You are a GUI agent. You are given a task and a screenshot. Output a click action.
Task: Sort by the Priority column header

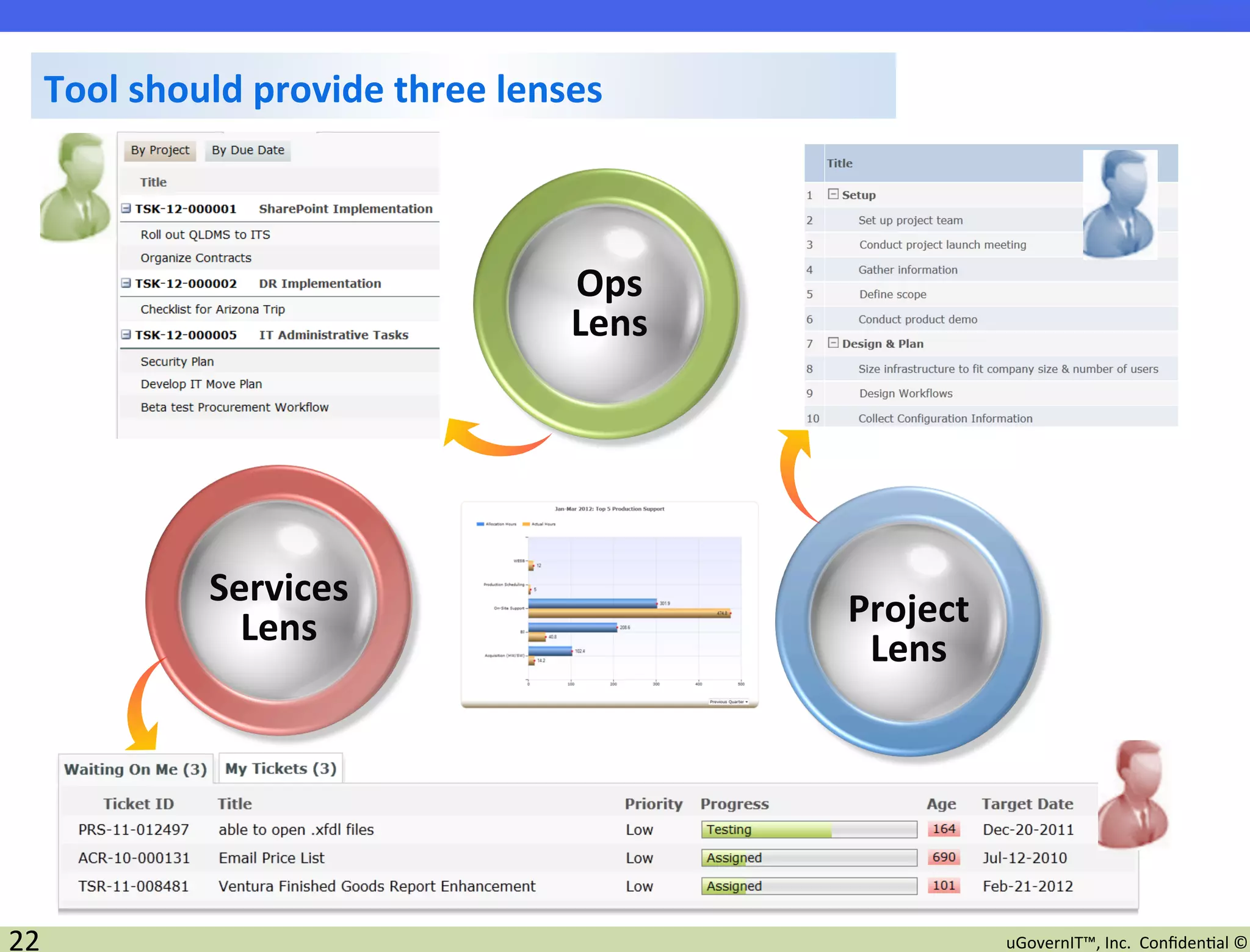pyautogui.click(x=653, y=804)
